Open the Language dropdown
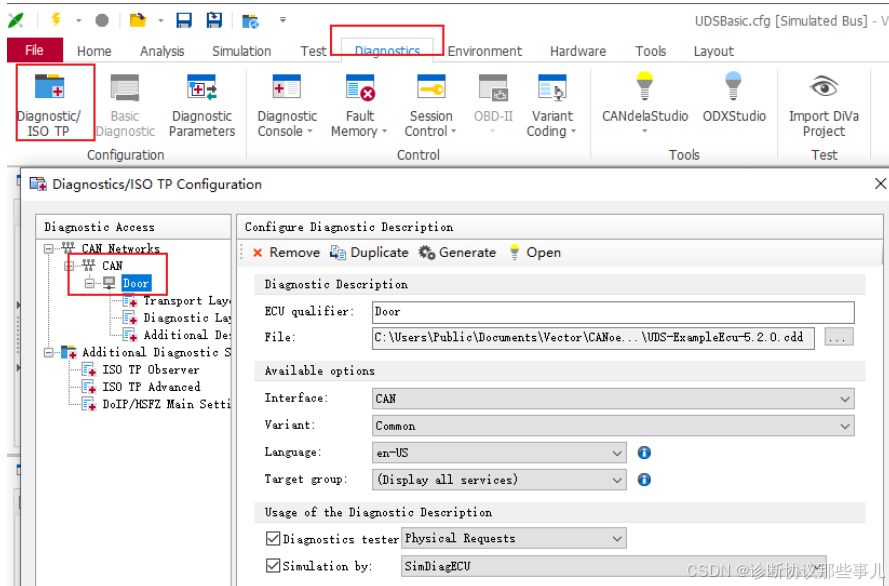The image size is (889, 586). [x=499, y=453]
